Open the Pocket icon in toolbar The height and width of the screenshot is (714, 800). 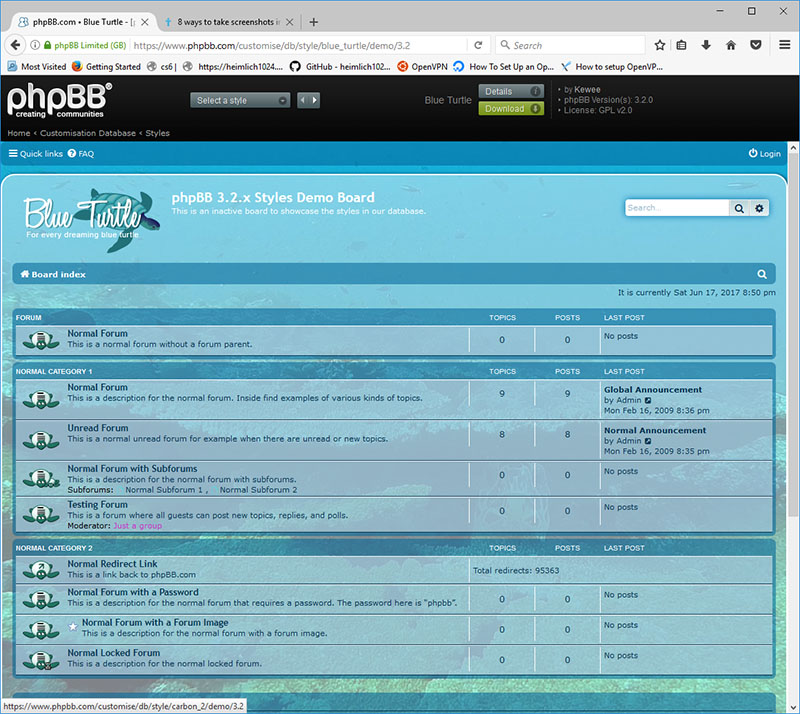coord(756,45)
